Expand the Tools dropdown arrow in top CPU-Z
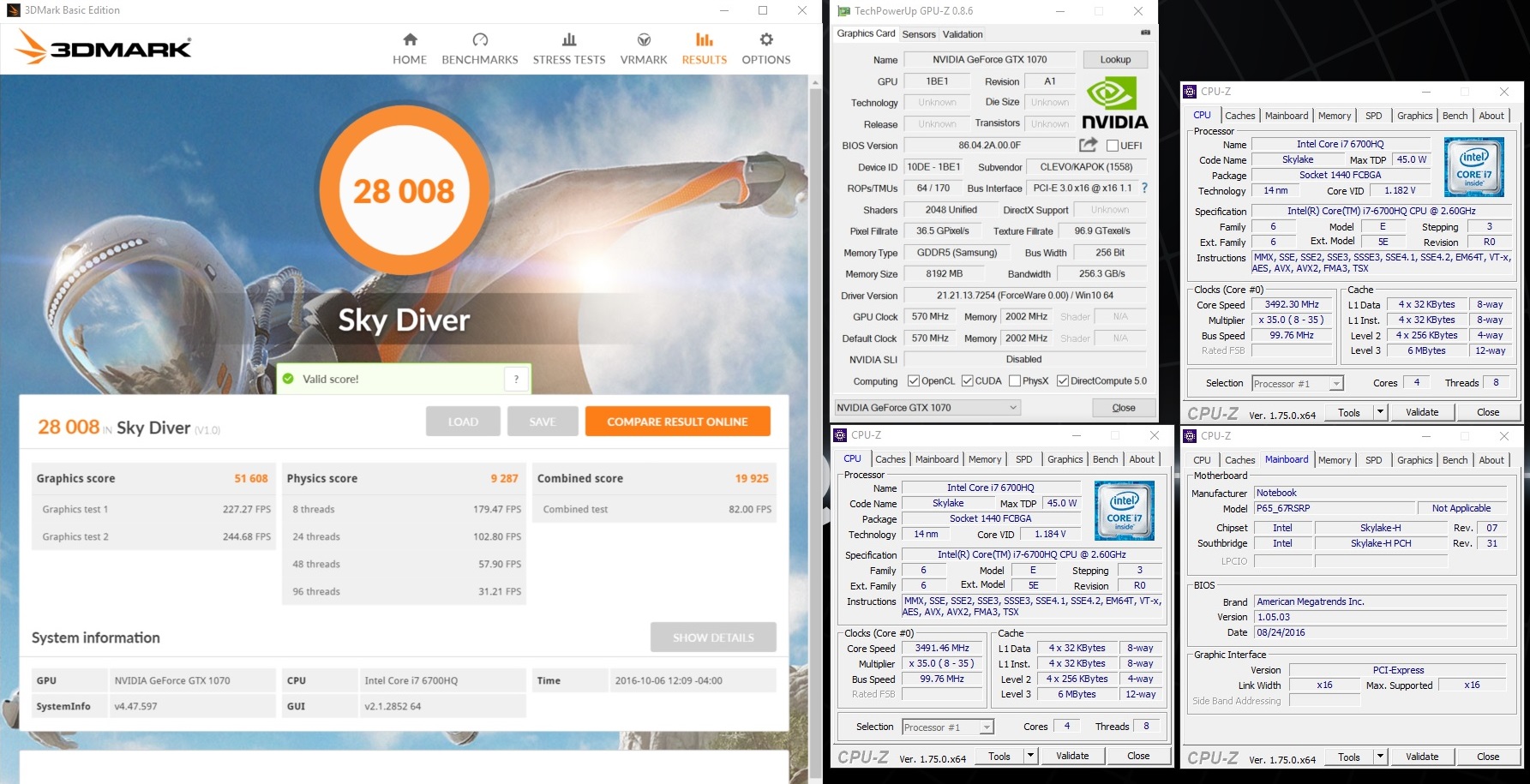 pos(1380,412)
